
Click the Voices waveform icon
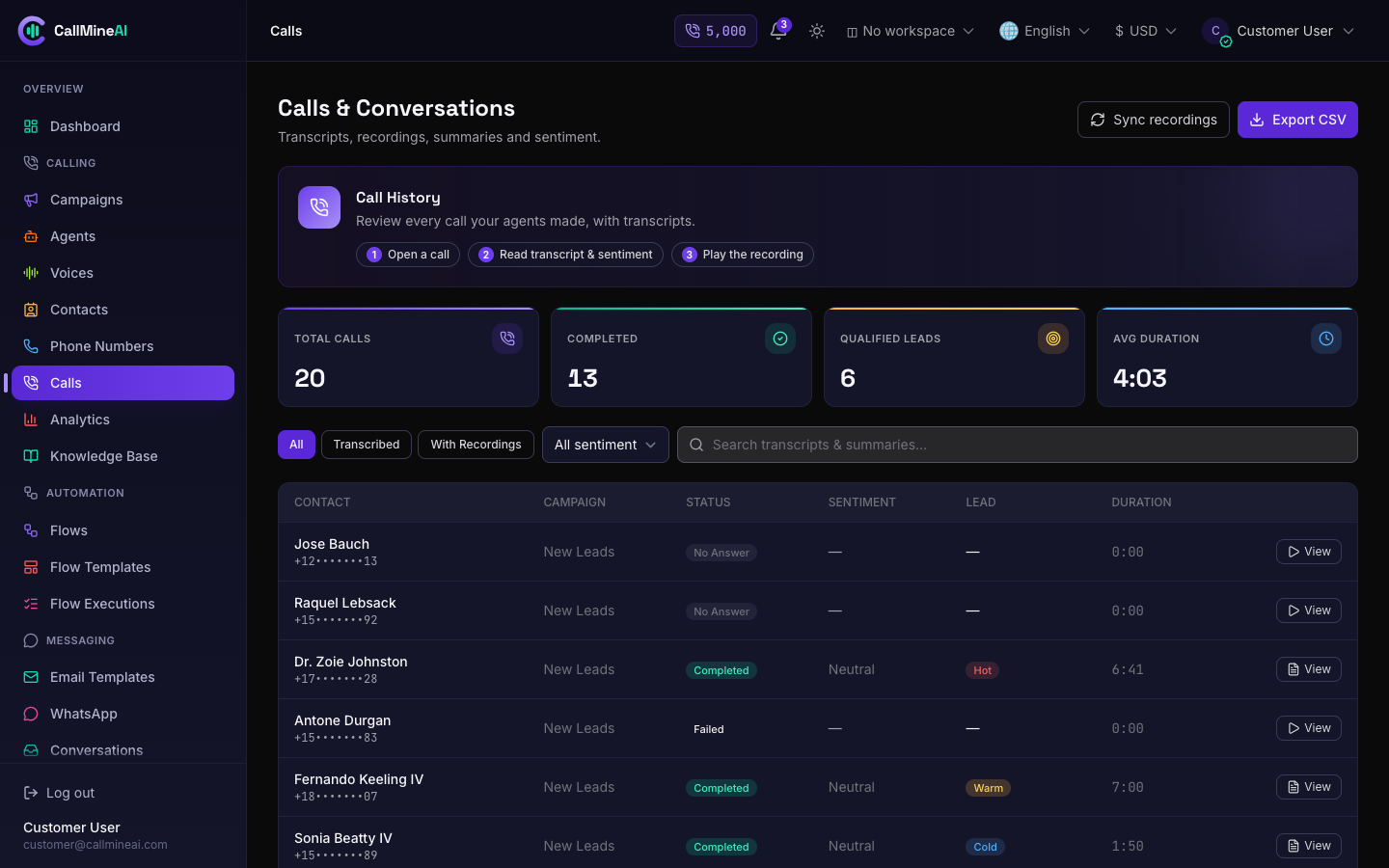click(31, 273)
